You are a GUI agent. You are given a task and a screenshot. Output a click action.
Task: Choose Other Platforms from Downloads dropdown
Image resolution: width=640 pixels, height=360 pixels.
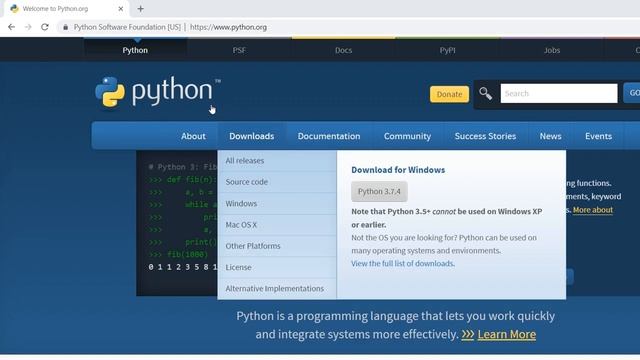(x=277, y=246)
